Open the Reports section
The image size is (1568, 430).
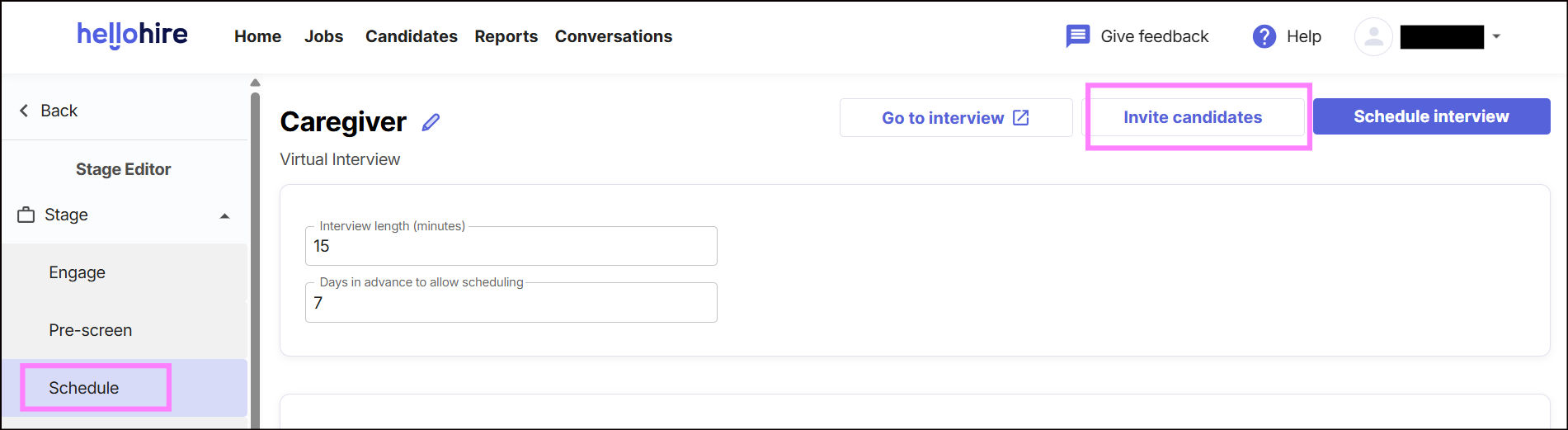point(506,36)
